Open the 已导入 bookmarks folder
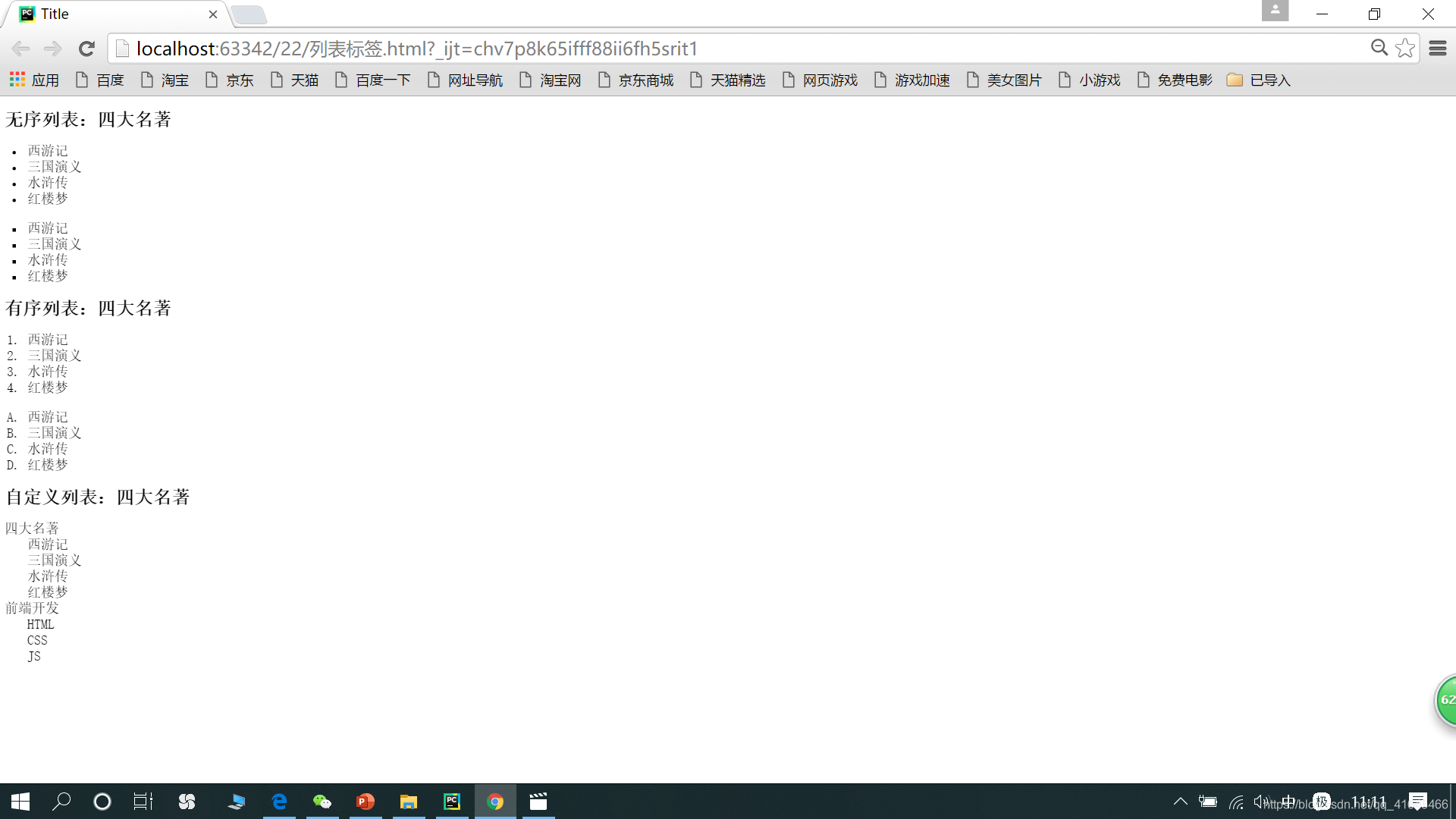The height and width of the screenshot is (819, 1456). [x=1259, y=80]
